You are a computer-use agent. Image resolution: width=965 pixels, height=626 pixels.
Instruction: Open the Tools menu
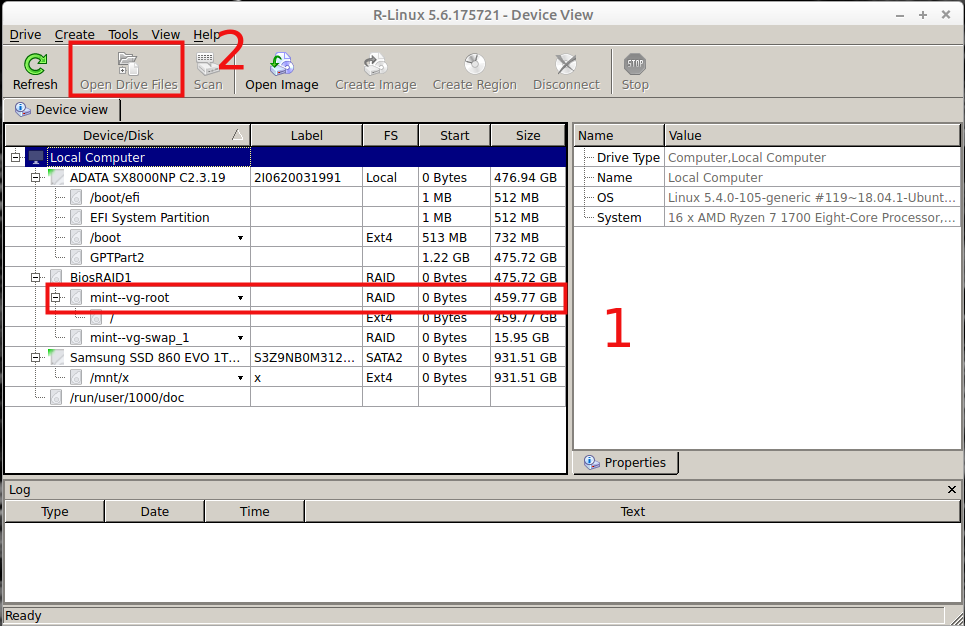(123, 35)
